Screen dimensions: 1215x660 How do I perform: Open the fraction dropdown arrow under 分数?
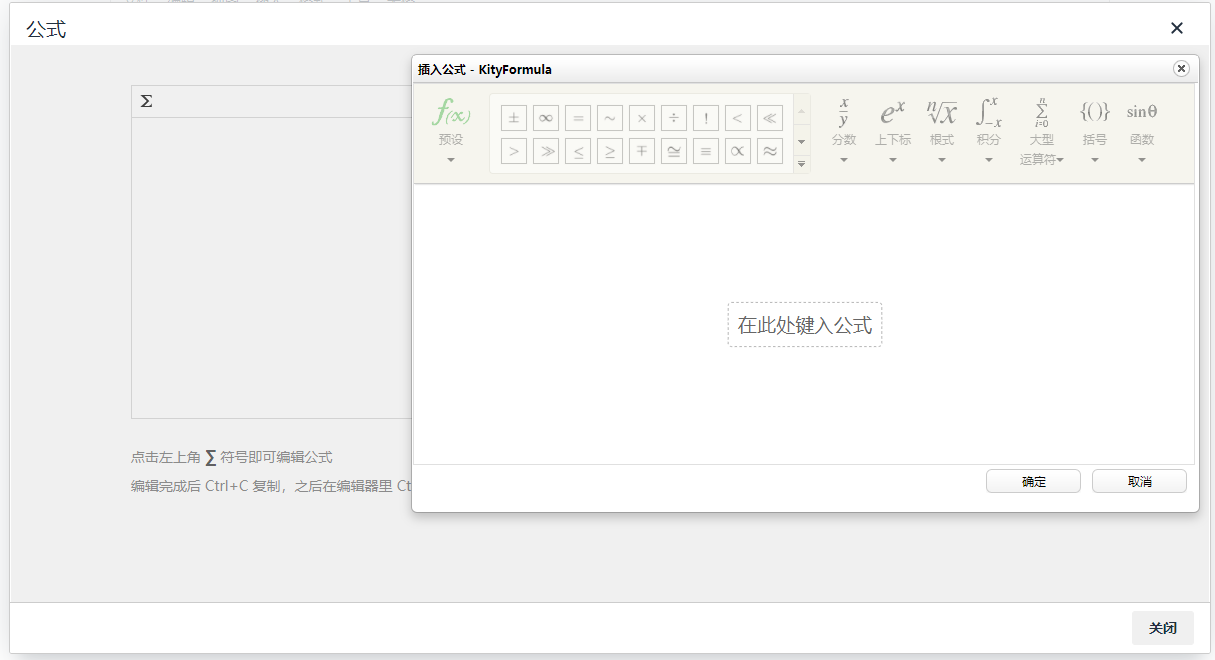[x=843, y=157]
